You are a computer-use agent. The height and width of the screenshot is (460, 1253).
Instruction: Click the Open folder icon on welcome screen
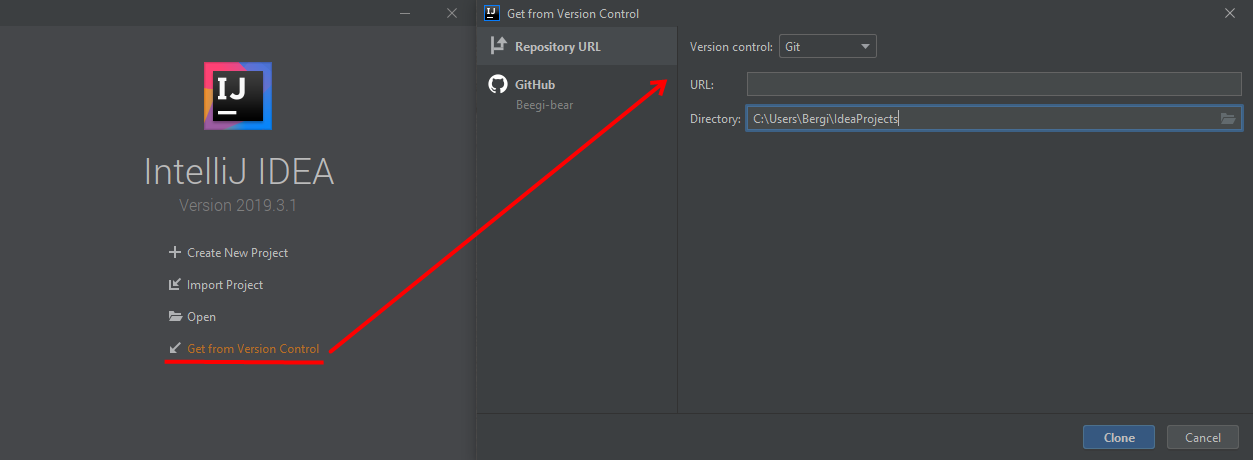coord(175,317)
